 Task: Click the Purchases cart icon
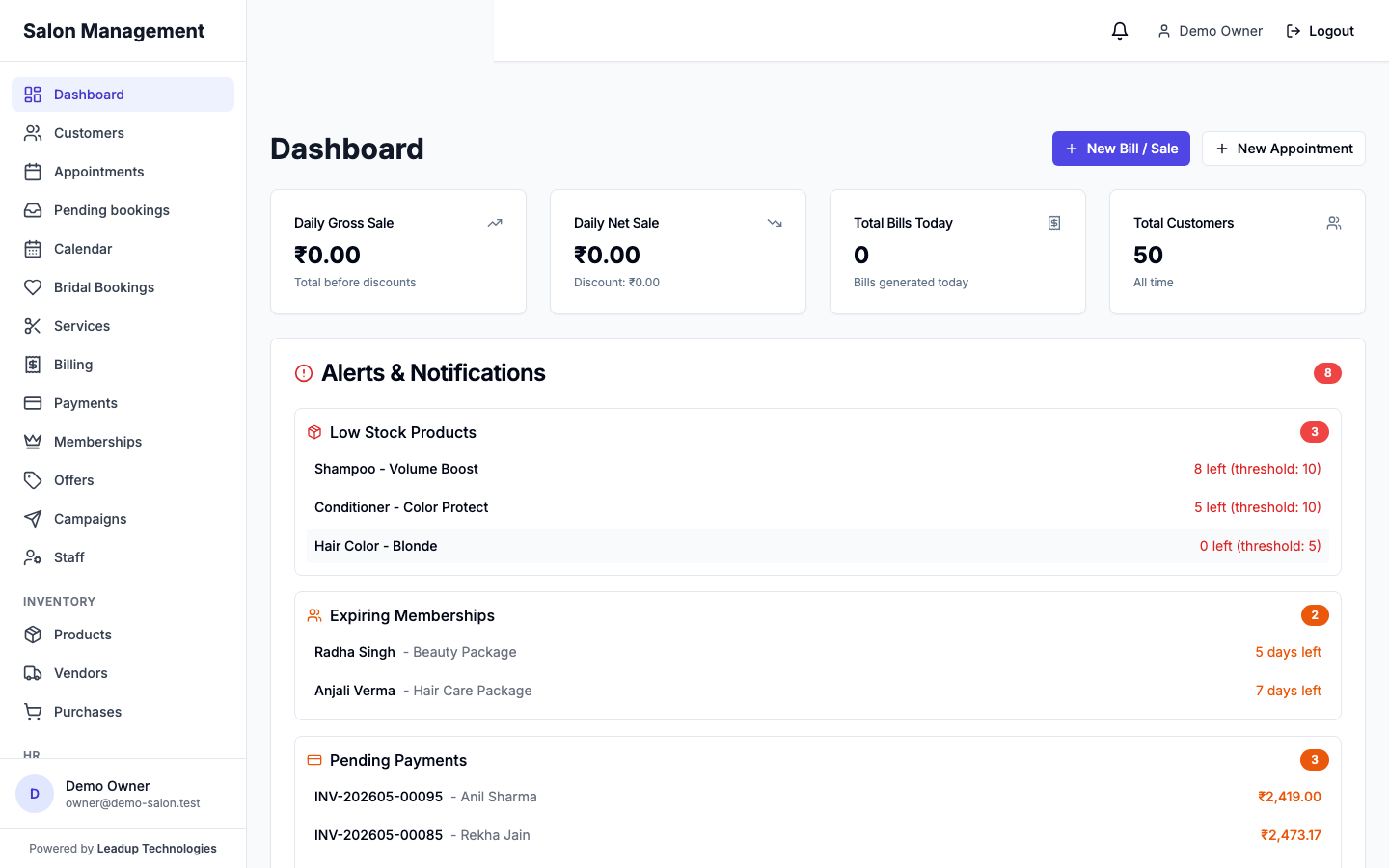click(33, 712)
